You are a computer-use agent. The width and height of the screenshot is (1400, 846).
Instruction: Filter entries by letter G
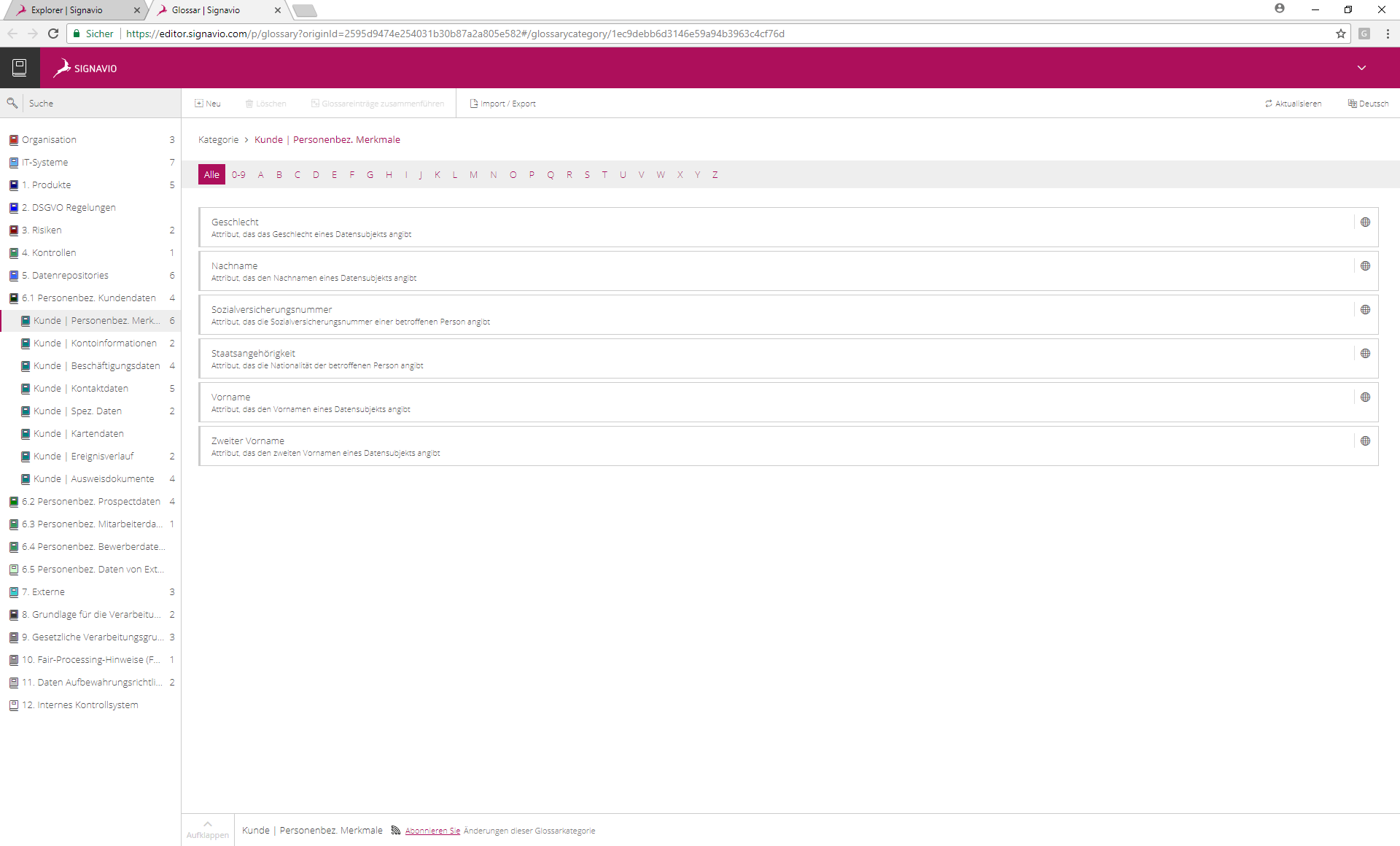(x=370, y=175)
